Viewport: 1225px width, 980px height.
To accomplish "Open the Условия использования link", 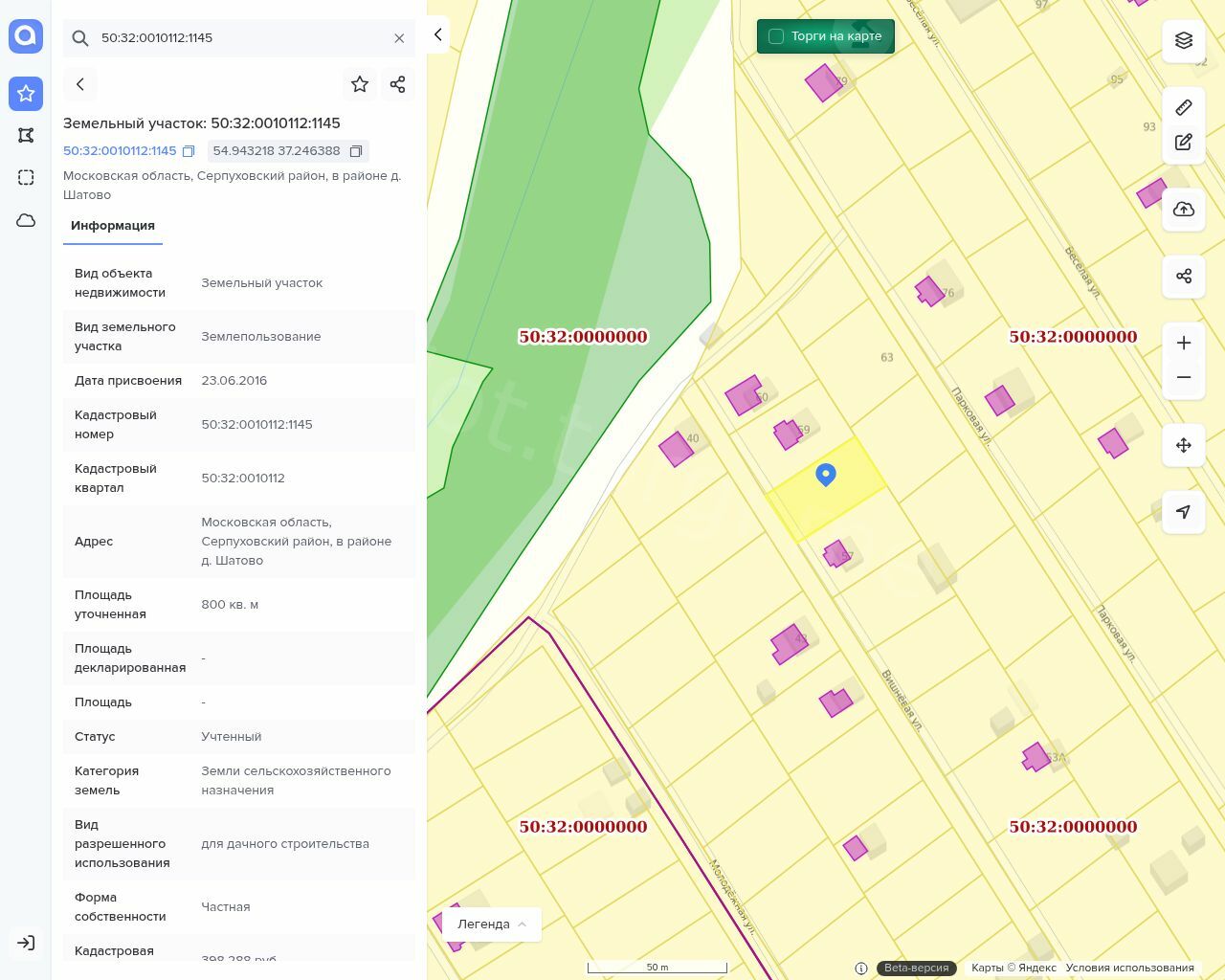I will (x=1129, y=968).
